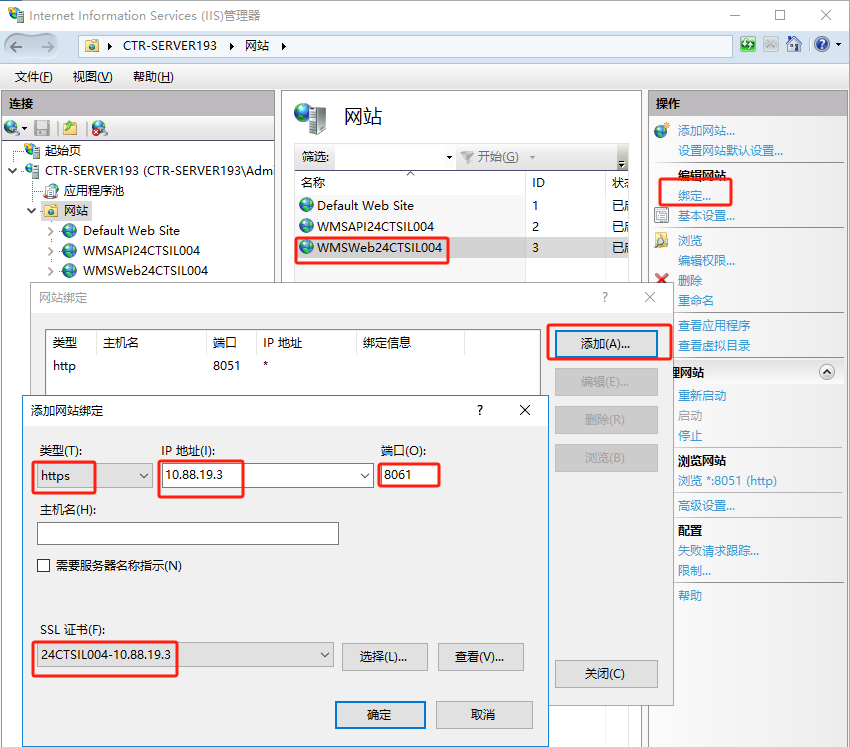Click the save icon in the Connections toolbar
Screen dimensions: 850x747
coord(42,128)
